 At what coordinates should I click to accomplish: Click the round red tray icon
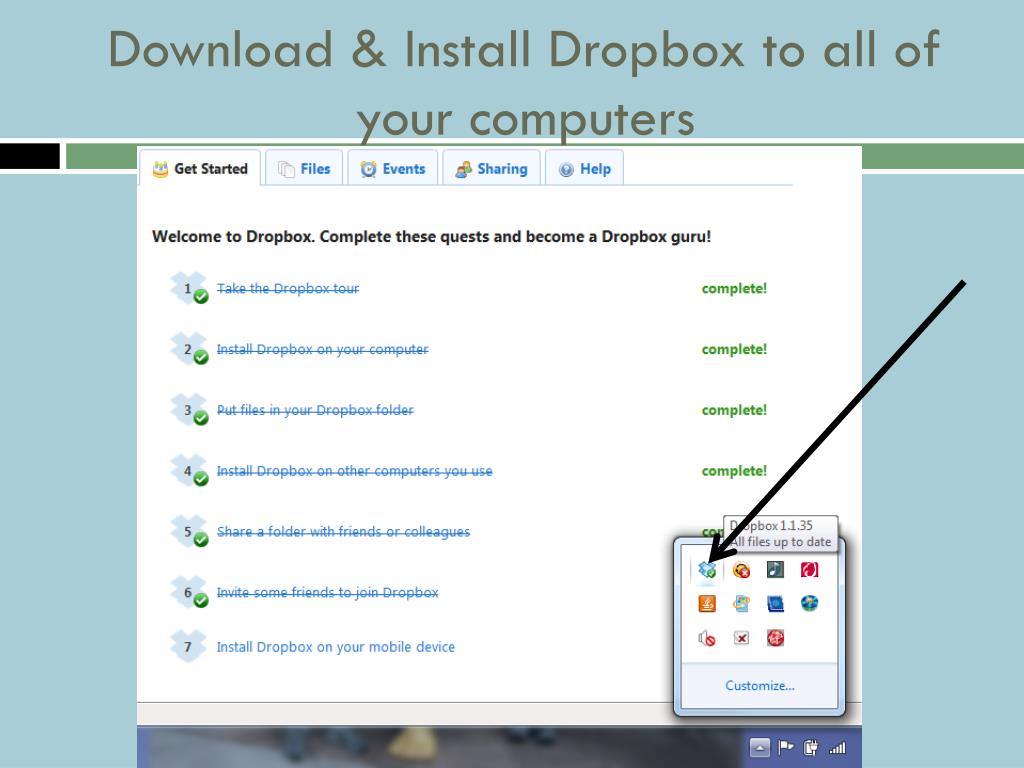[775, 638]
